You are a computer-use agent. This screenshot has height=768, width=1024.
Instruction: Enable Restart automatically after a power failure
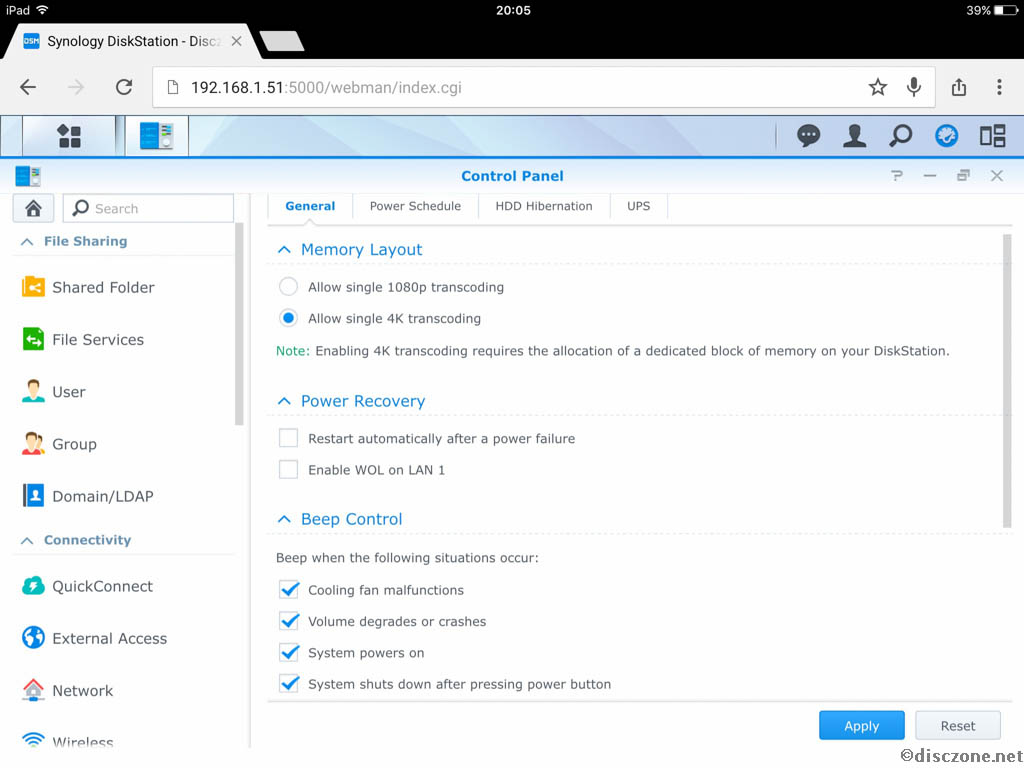[x=288, y=438]
